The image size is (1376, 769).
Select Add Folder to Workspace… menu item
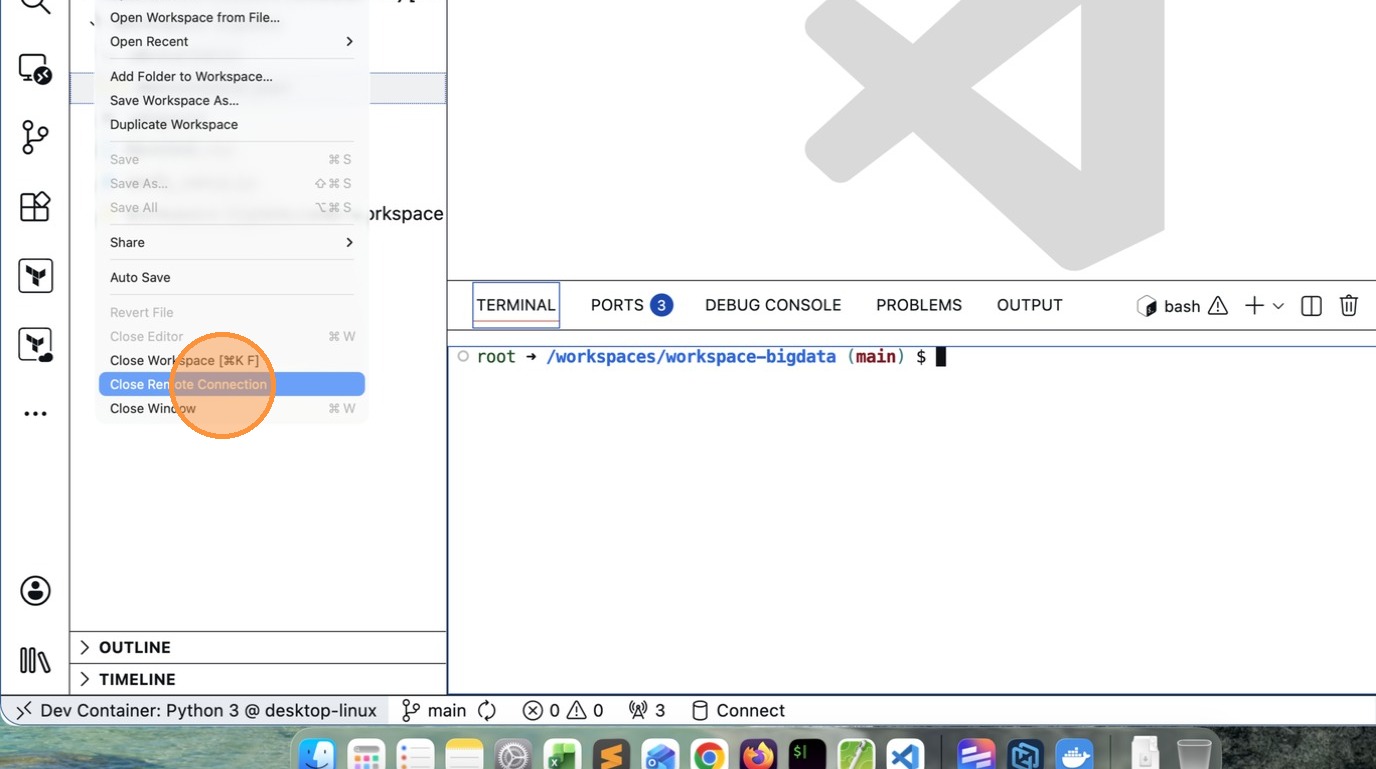(x=232, y=77)
